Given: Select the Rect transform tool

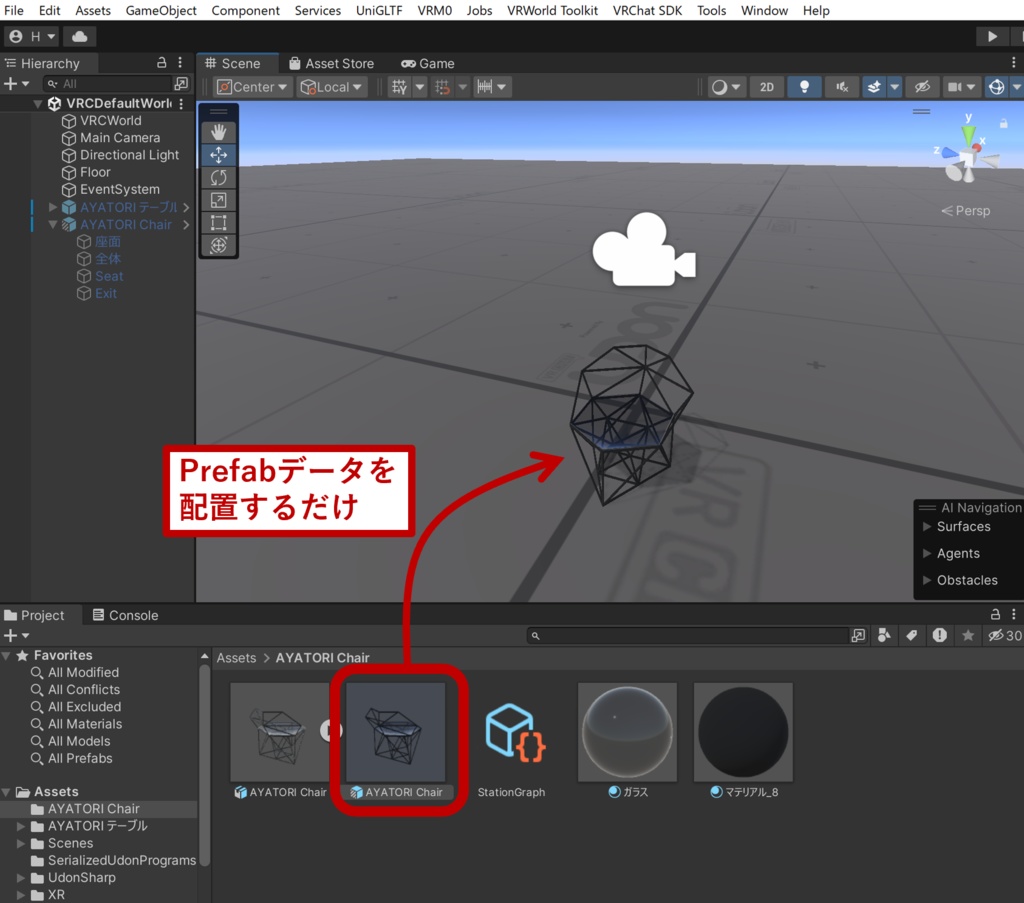Looking at the screenshot, I should coord(218,223).
